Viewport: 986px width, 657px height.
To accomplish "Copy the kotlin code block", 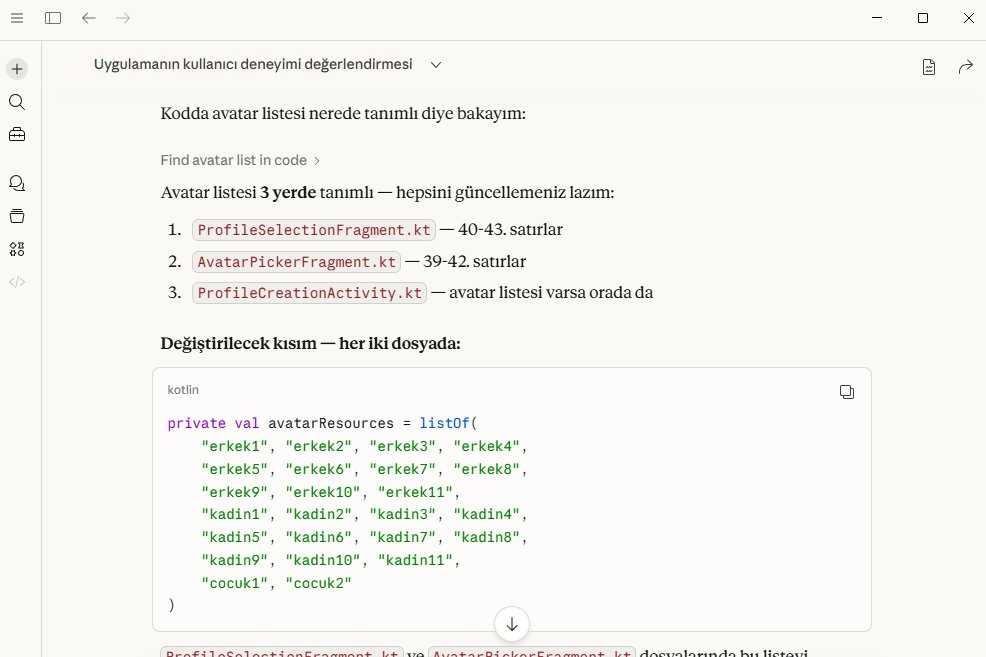I will 847,392.
